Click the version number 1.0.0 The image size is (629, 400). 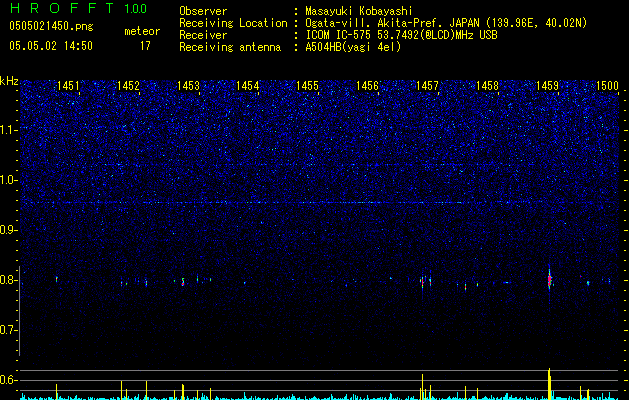click(135, 9)
